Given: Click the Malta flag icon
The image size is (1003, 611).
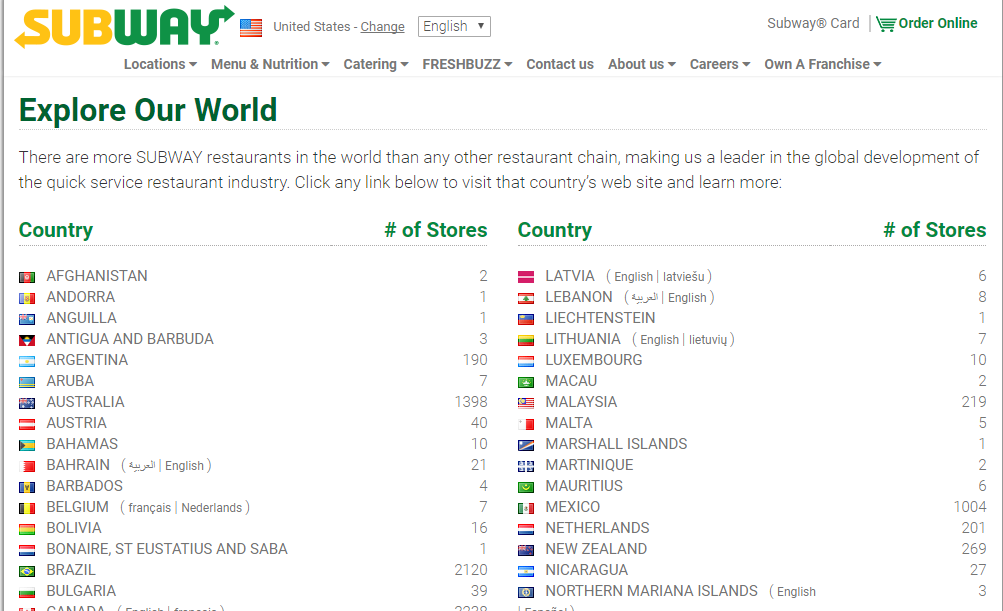Looking at the screenshot, I should tap(526, 424).
